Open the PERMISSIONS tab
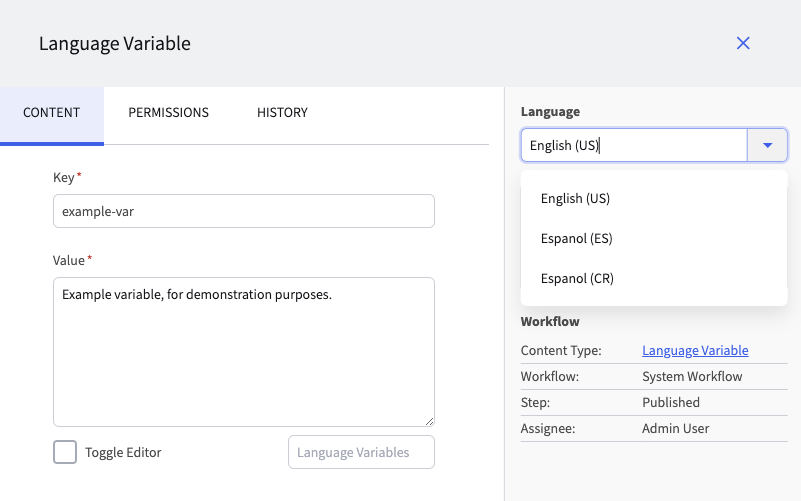801x501 pixels. pos(168,113)
